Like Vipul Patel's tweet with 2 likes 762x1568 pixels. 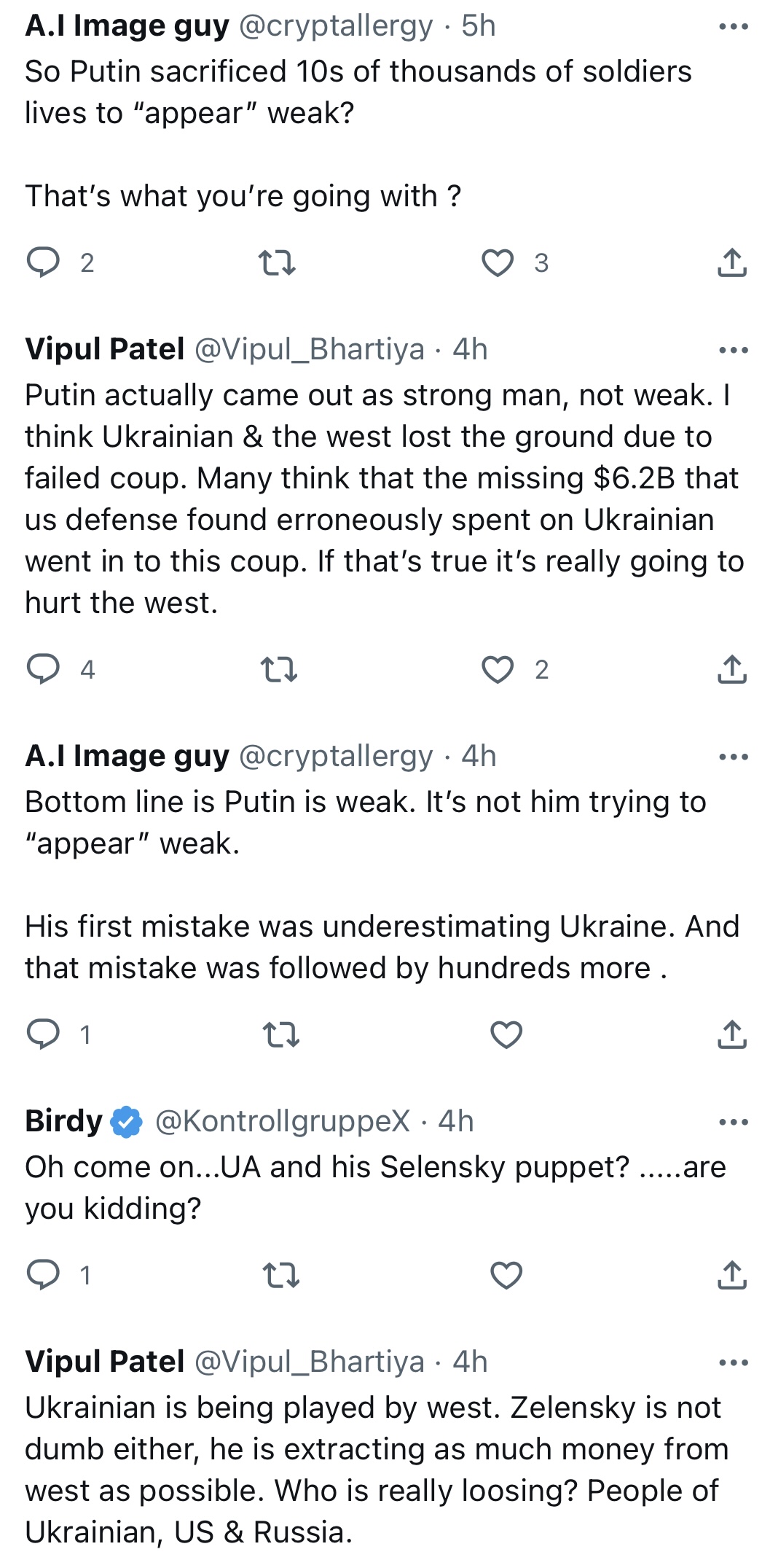click(498, 669)
